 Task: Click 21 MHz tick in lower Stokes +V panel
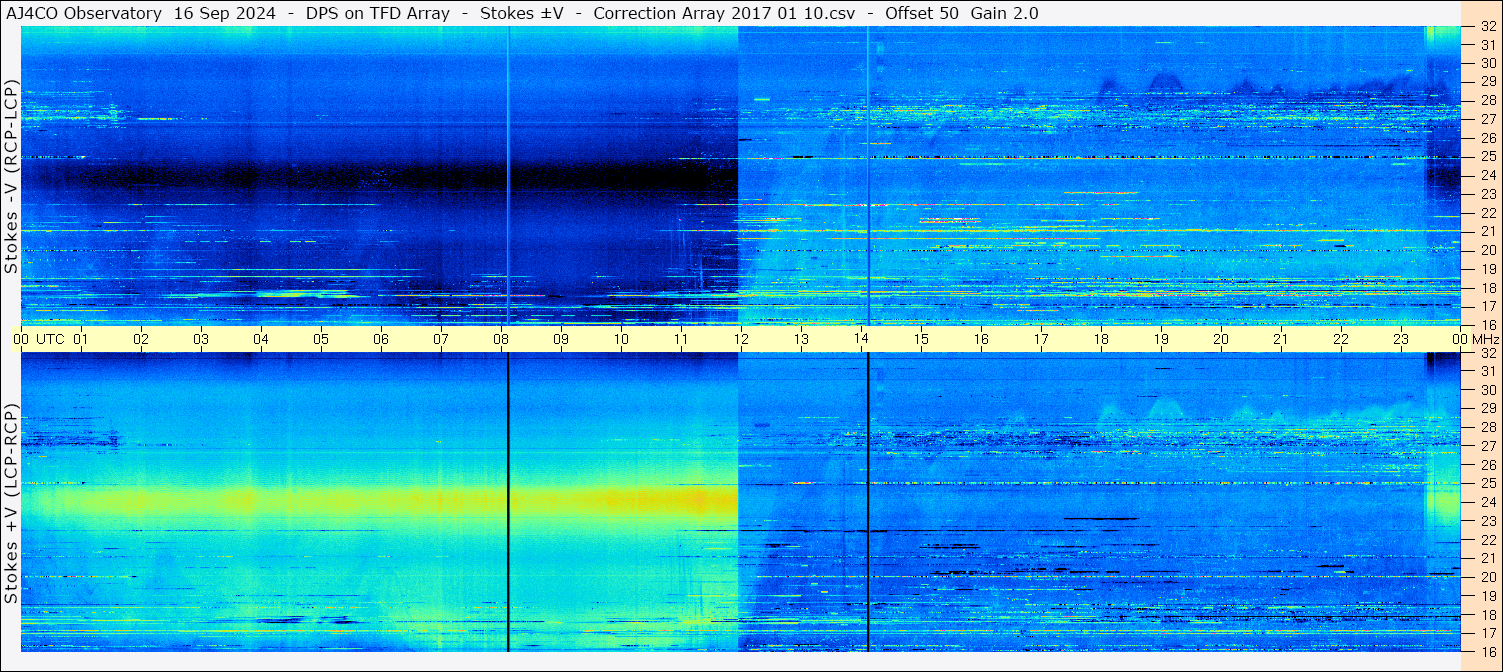point(1487,558)
